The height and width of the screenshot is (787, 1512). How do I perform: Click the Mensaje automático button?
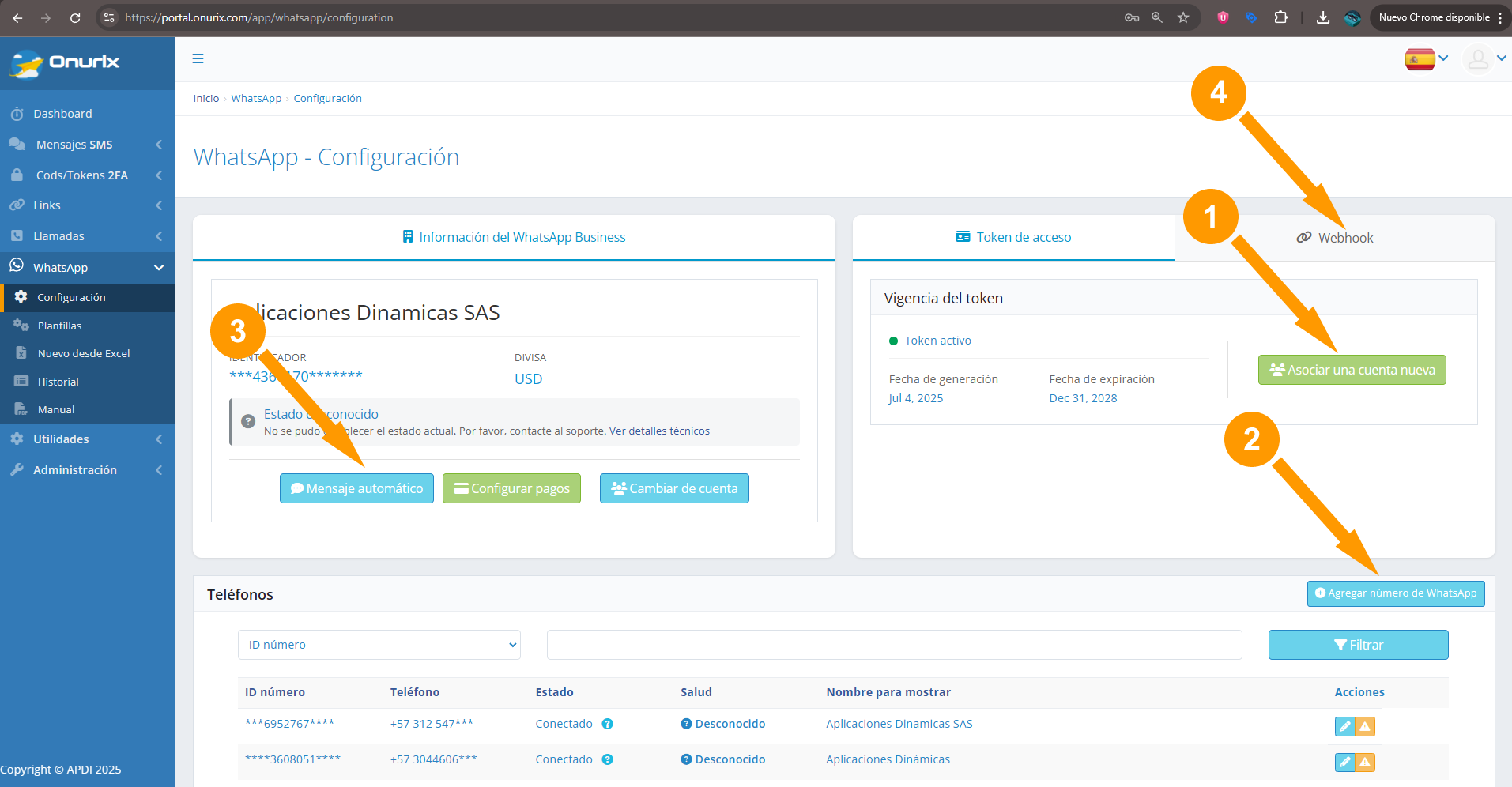(x=356, y=488)
